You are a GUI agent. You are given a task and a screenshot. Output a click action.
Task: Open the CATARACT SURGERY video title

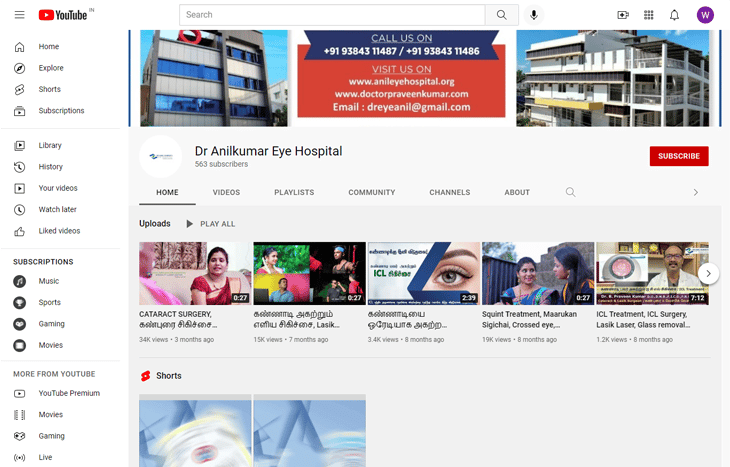(x=179, y=319)
